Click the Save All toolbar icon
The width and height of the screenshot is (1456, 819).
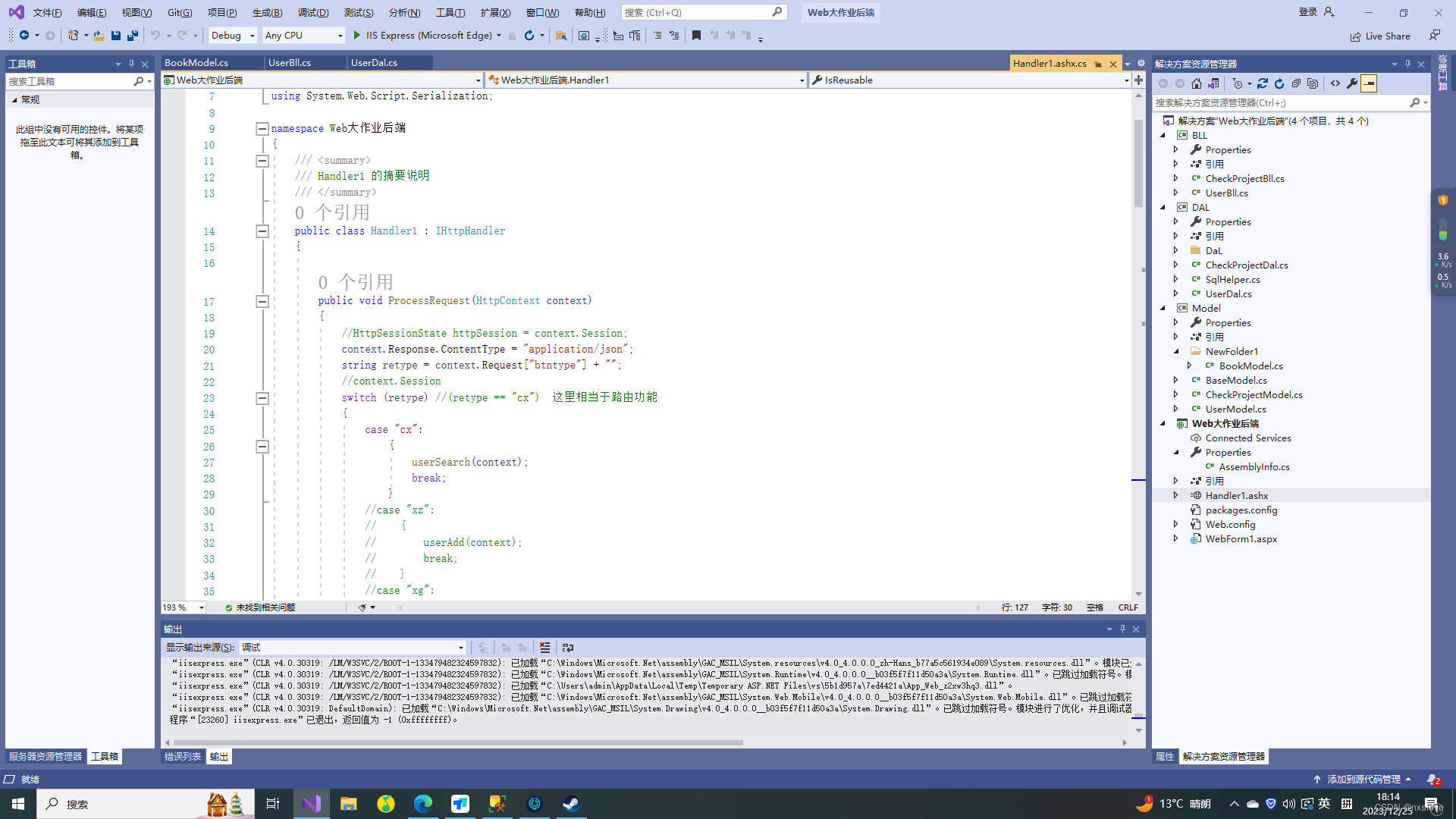[133, 36]
